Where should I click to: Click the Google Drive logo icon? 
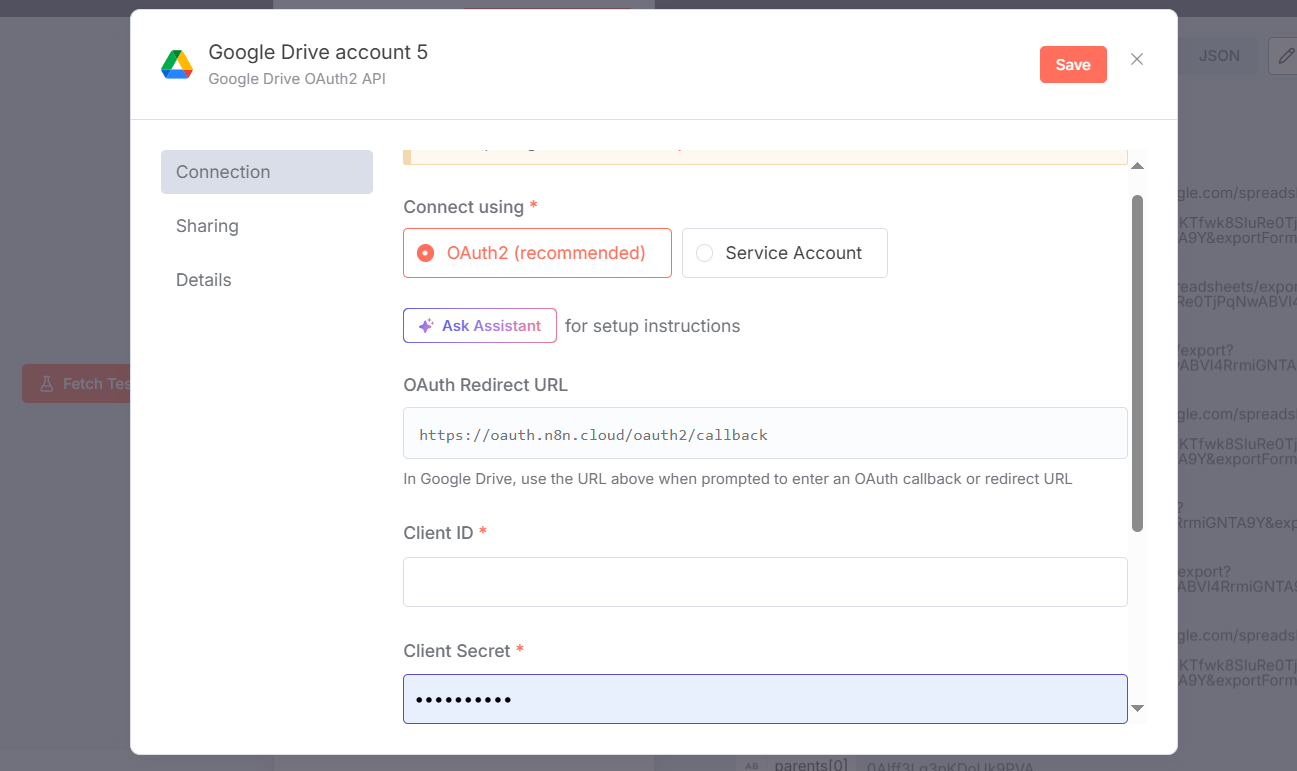point(177,65)
